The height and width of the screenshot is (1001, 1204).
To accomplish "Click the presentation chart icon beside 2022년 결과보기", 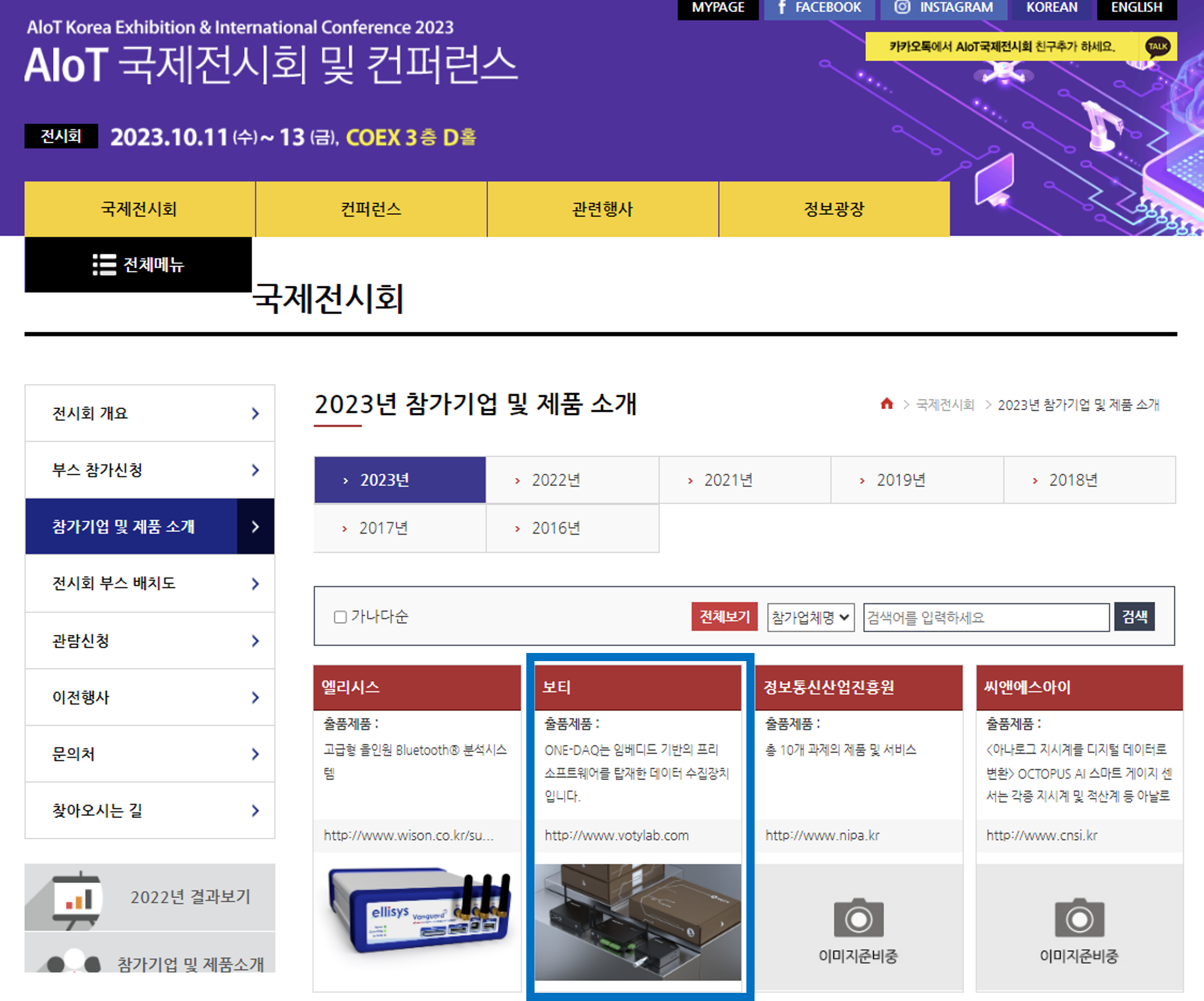I will pyautogui.click(x=78, y=899).
